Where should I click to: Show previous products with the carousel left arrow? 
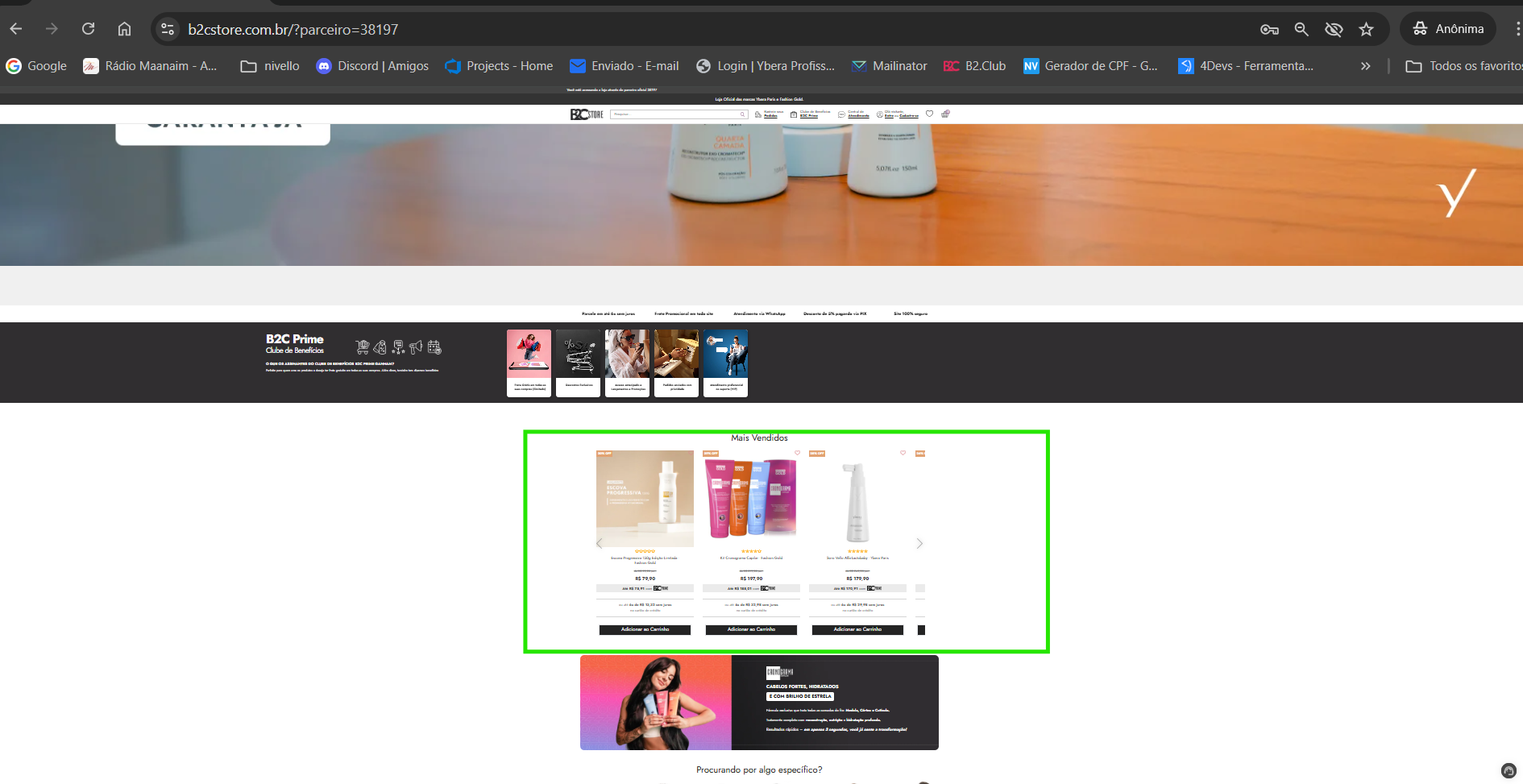pos(600,543)
